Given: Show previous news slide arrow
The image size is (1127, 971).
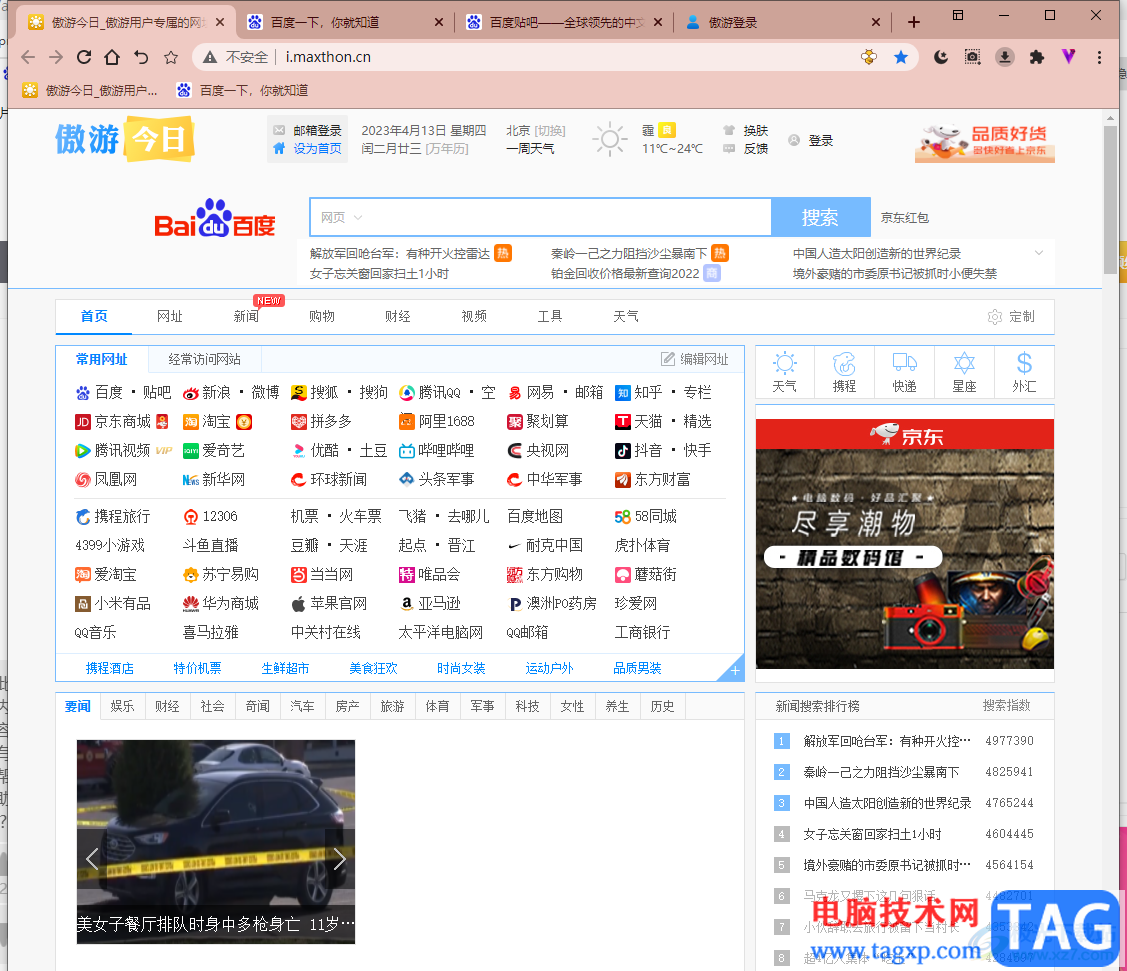Looking at the screenshot, I should (x=92, y=858).
